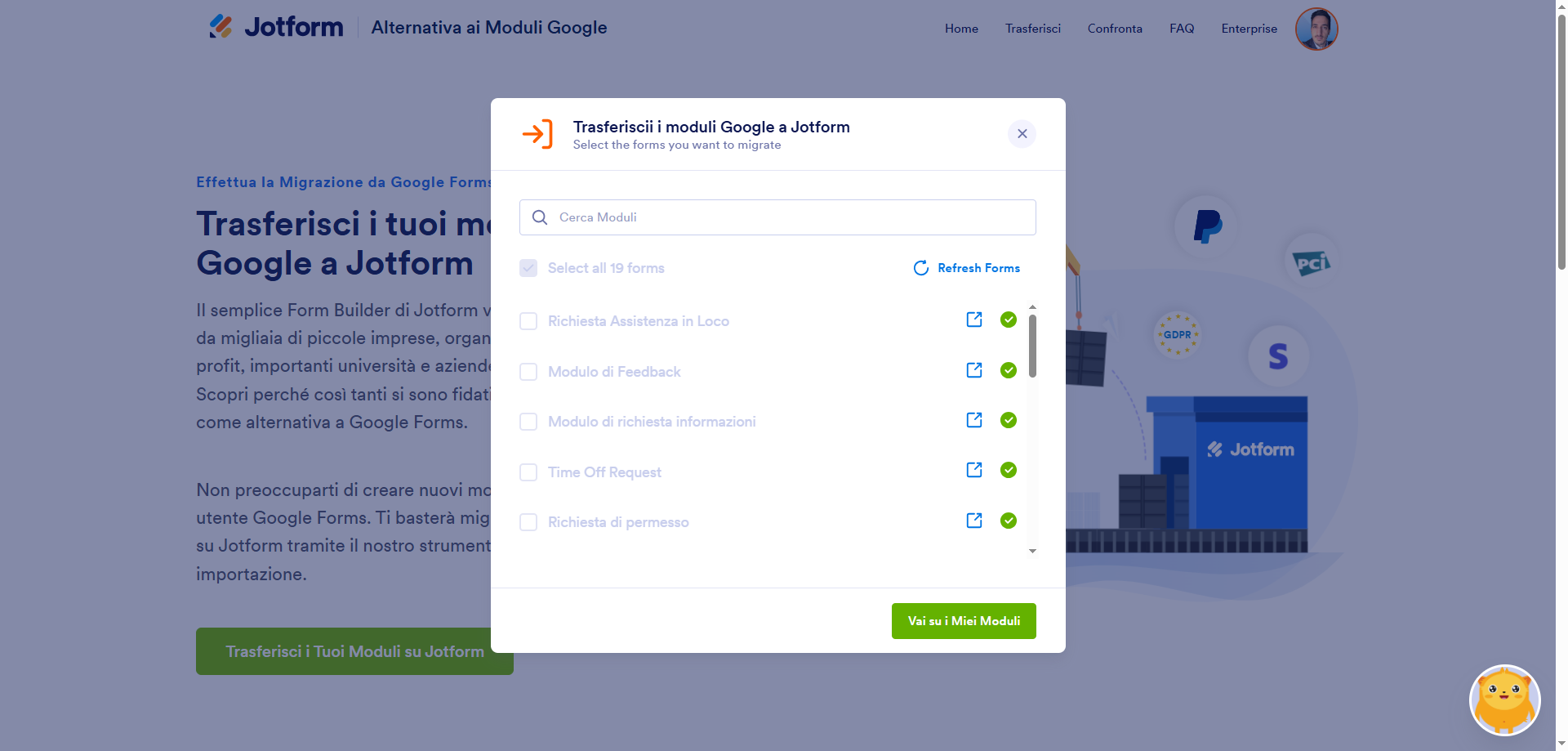1568x751 pixels.
Task: Click the Richiesta di permesso form name
Action: click(x=618, y=522)
